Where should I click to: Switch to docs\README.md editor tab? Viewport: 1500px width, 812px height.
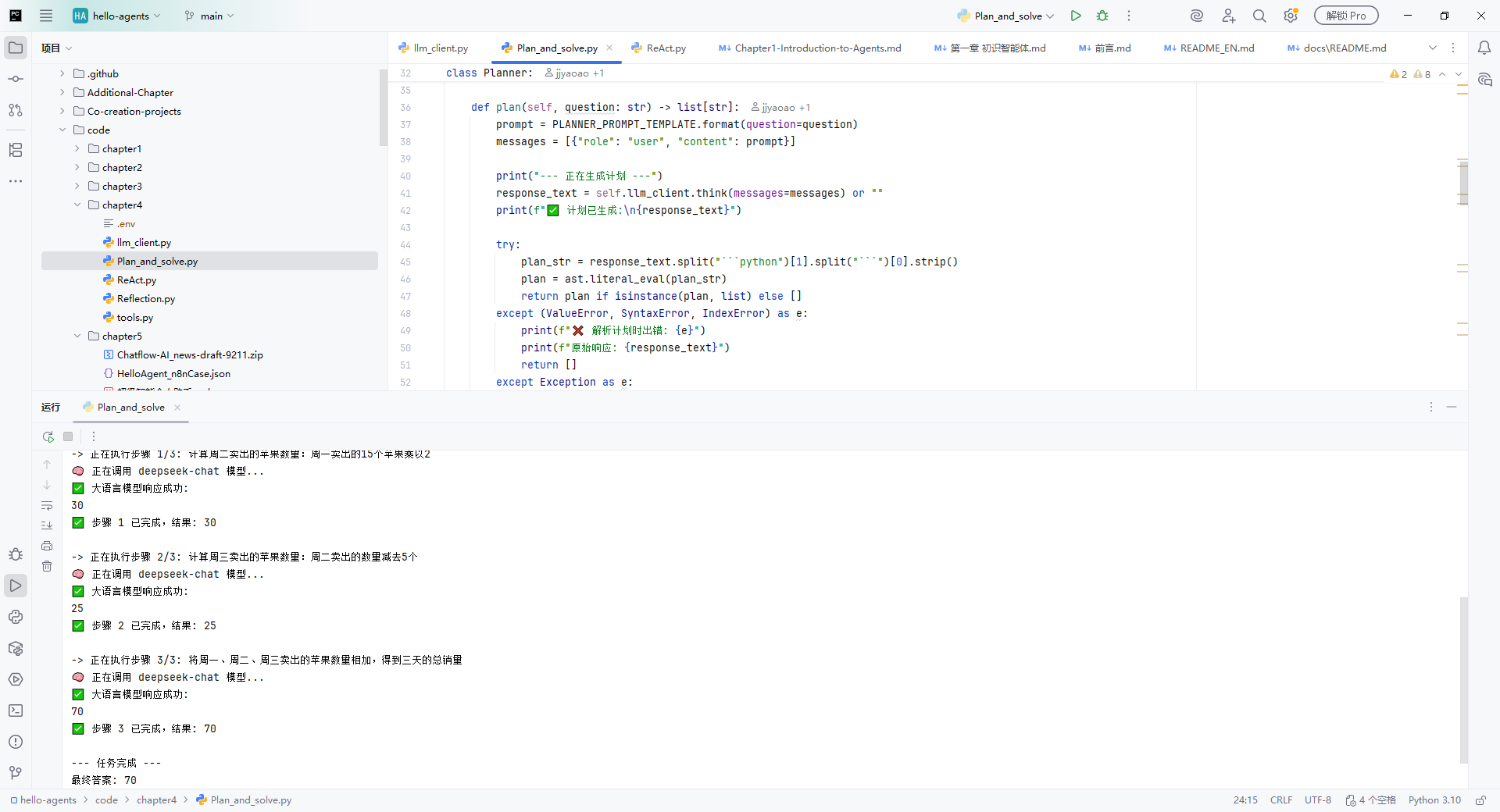[1337, 48]
